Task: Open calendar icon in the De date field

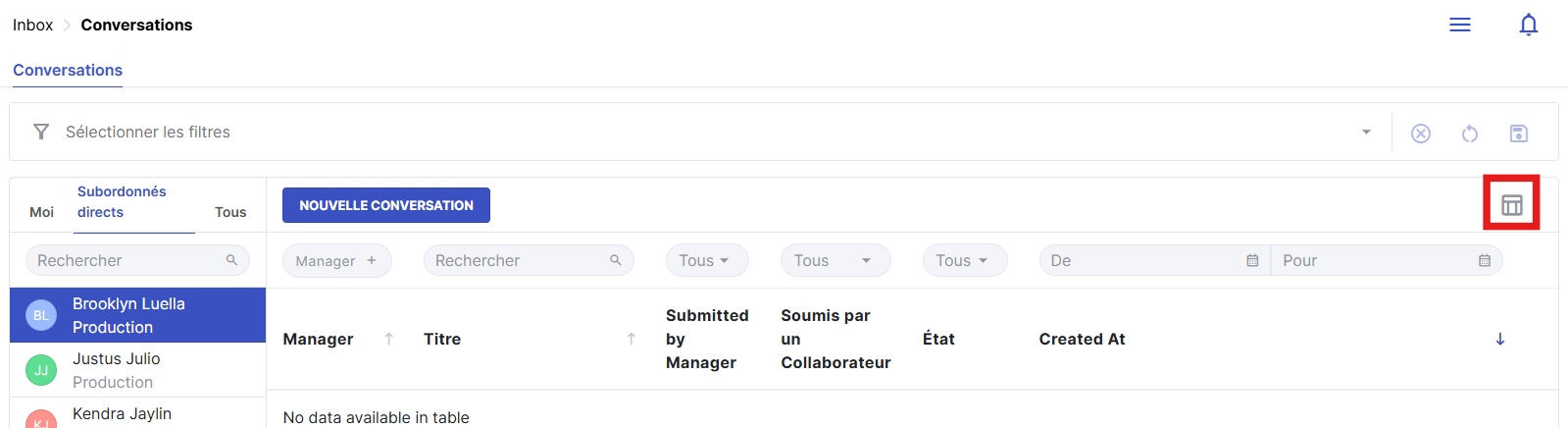Action: click(1252, 261)
